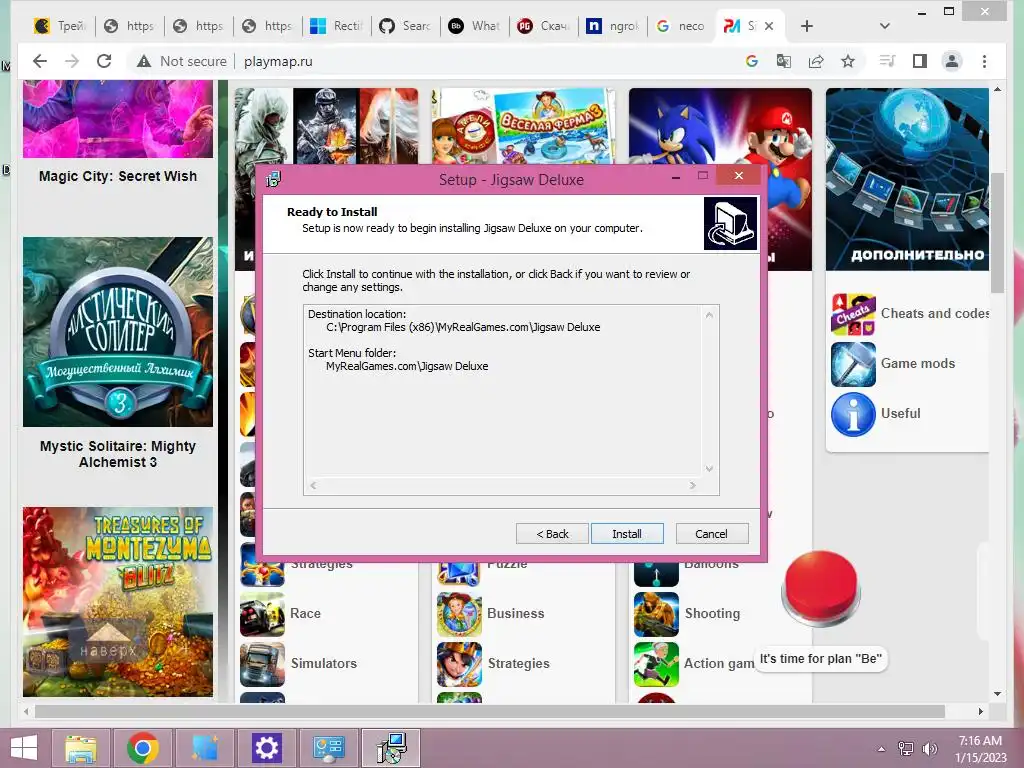This screenshot has width=1024, height=768.
Task: Switch to the ngrok tab
Action: click(x=613, y=26)
